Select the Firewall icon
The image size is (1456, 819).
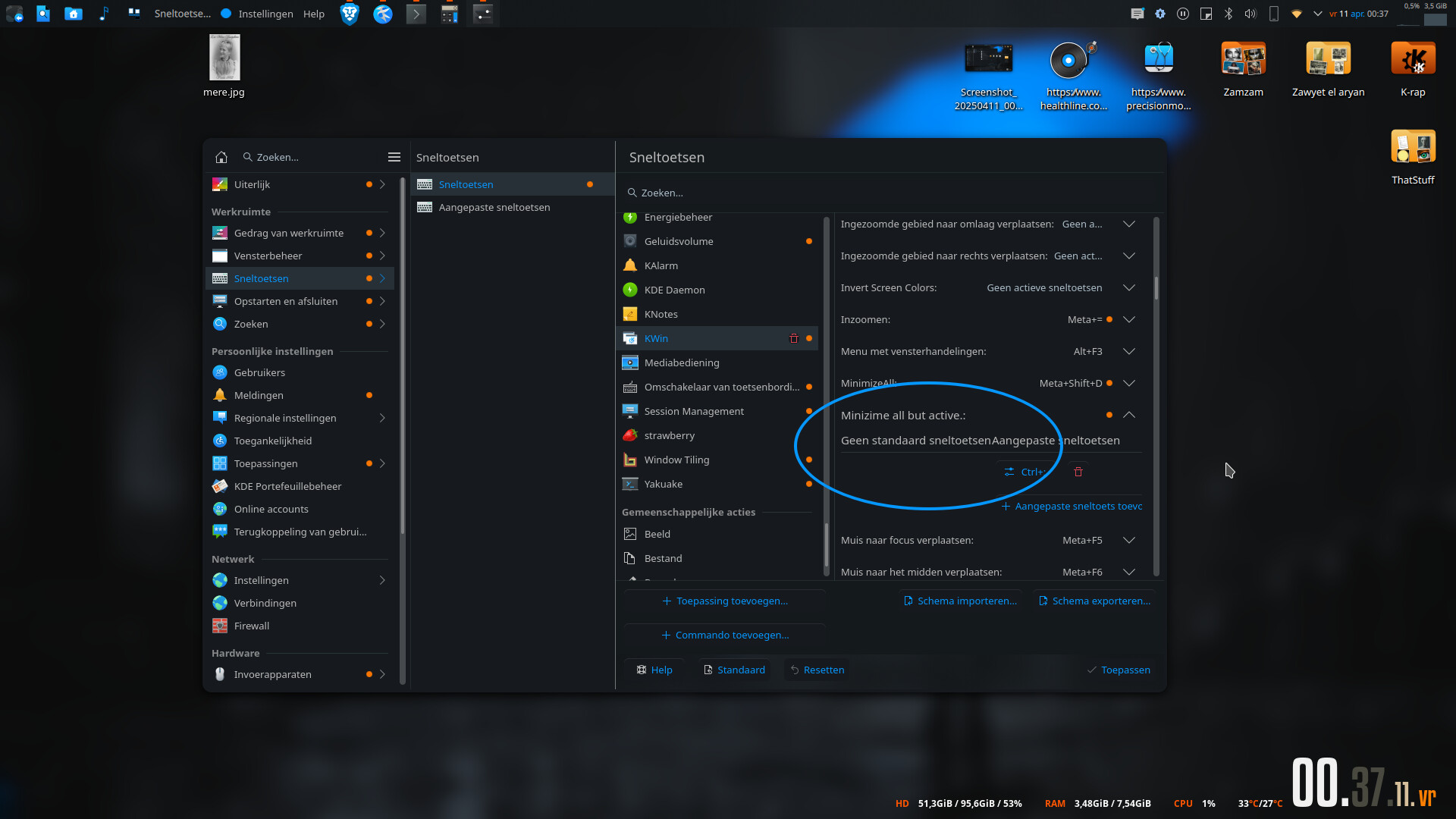(x=220, y=626)
